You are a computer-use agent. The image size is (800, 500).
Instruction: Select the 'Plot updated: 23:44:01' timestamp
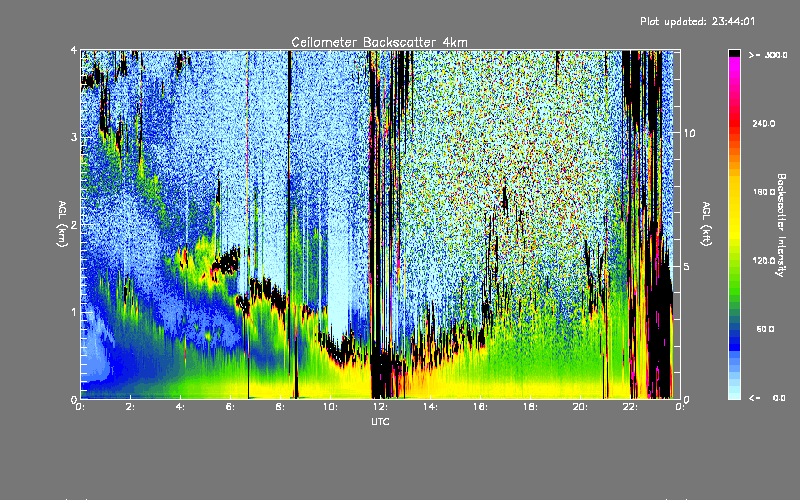click(697, 21)
